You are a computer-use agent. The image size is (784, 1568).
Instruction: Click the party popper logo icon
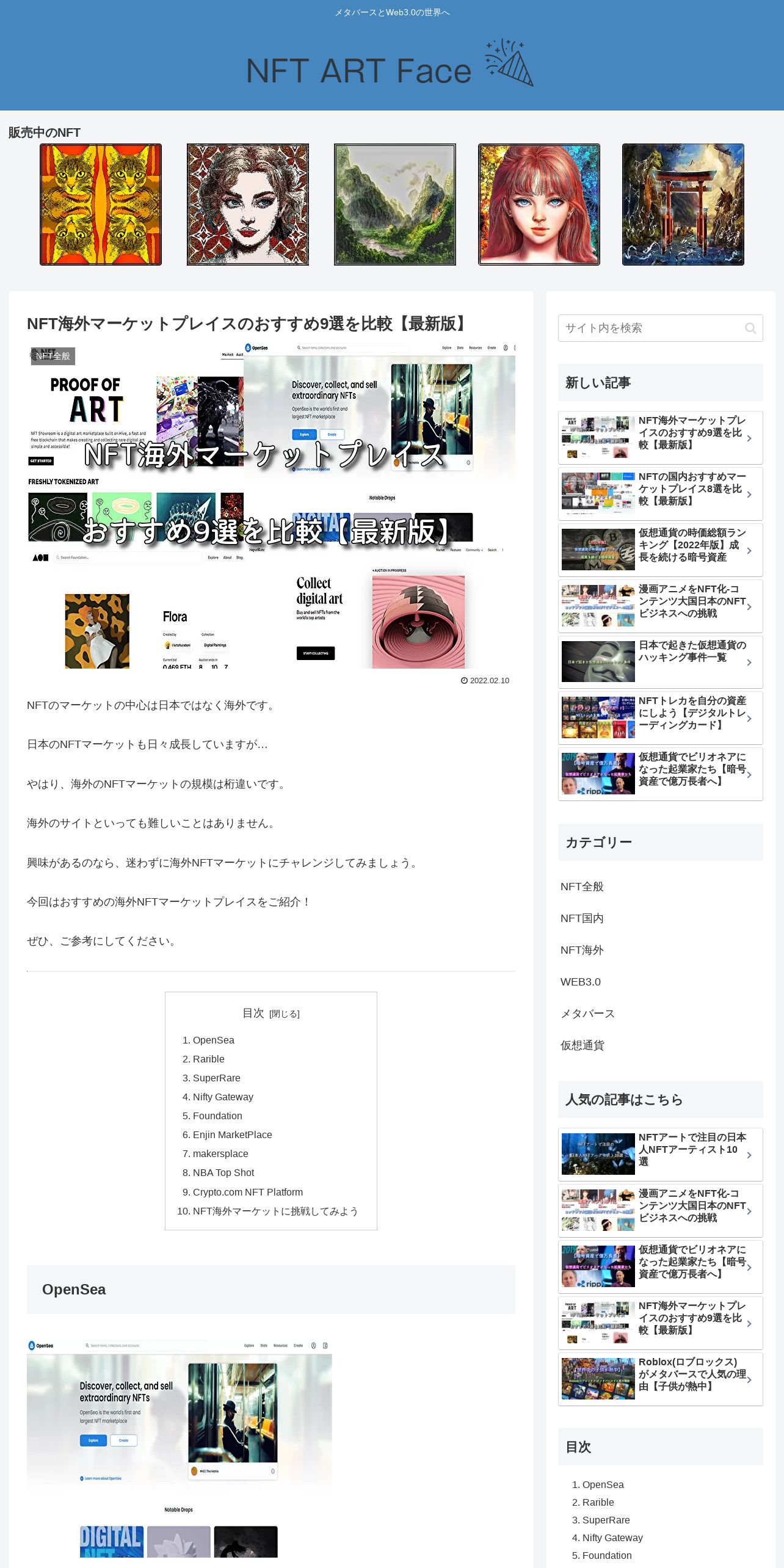click(509, 62)
